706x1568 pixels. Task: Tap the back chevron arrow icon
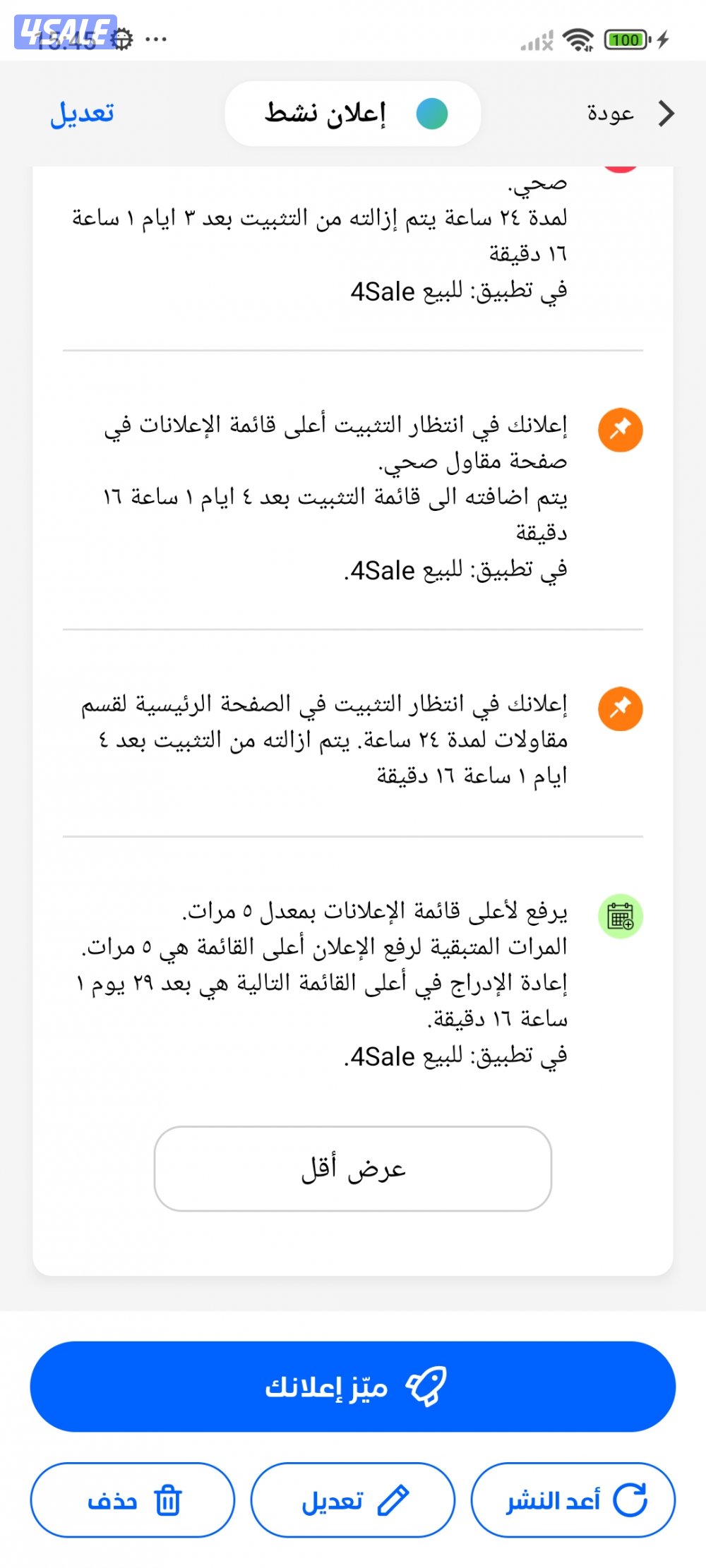(x=666, y=113)
